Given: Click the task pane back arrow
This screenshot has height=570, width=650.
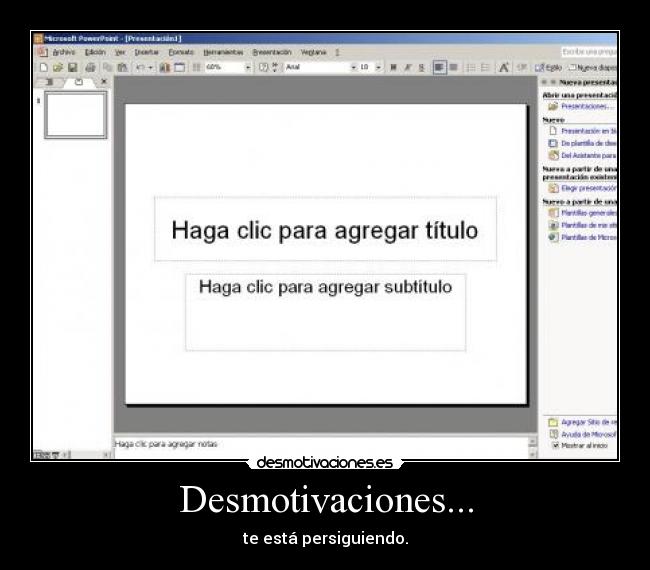Looking at the screenshot, I should [x=544, y=82].
